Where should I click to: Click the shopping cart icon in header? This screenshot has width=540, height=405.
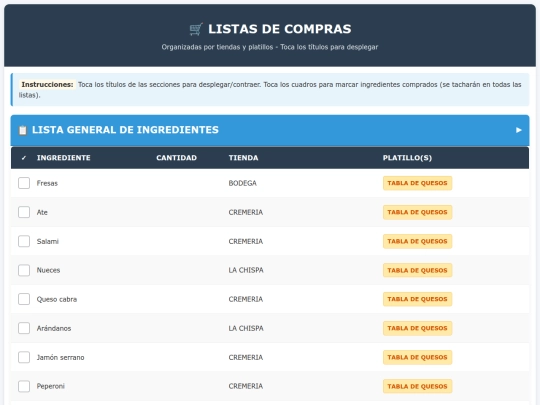click(196, 29)
